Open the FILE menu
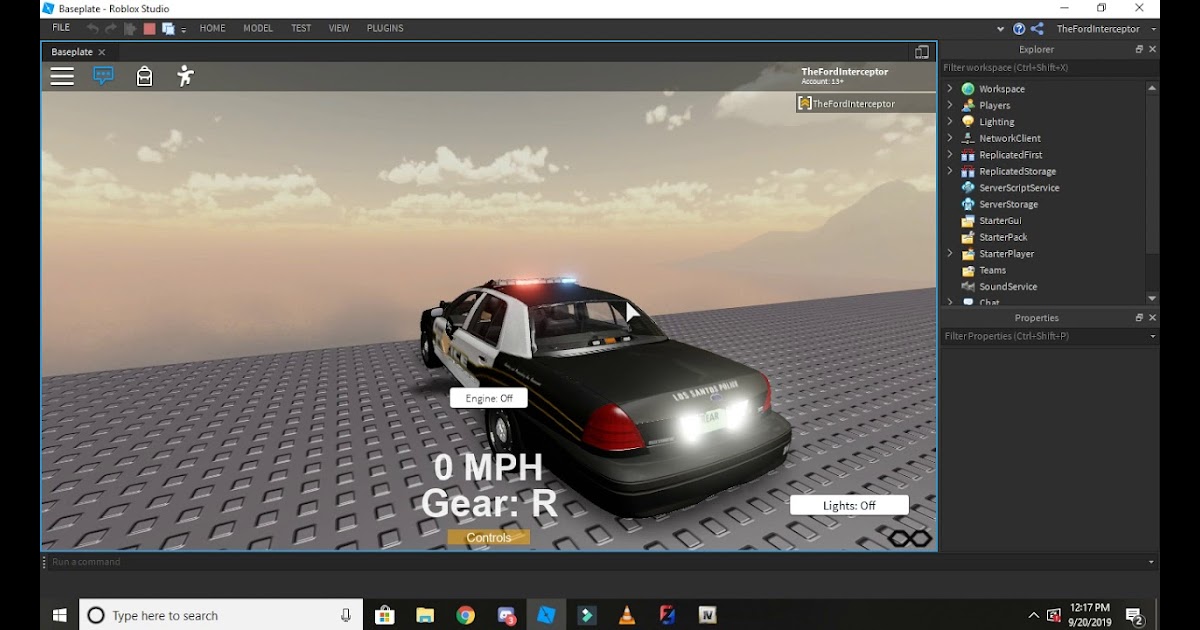1200x630 pixels. tap(61, 28)
